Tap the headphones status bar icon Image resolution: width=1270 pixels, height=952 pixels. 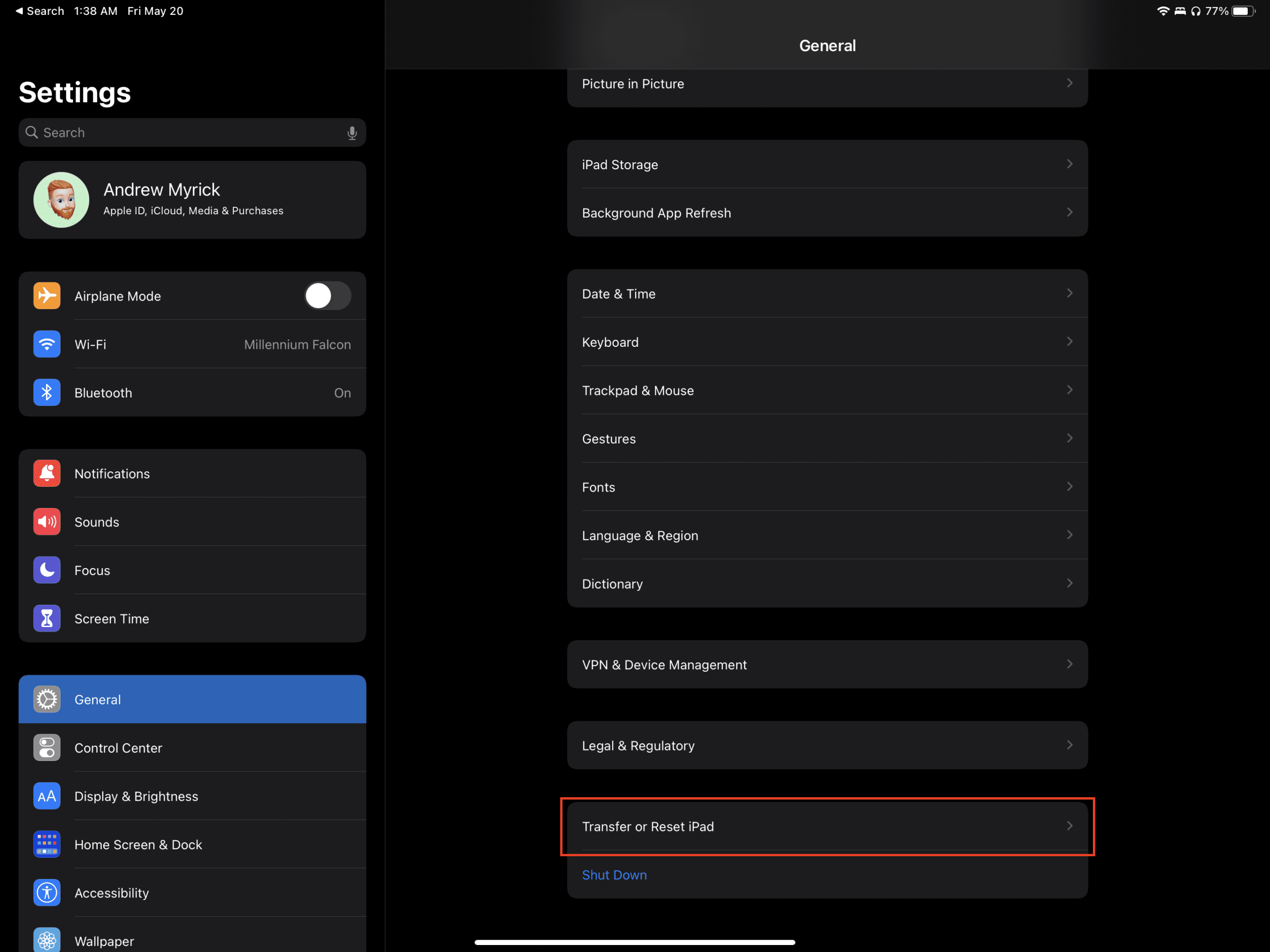coord(1196,11)
